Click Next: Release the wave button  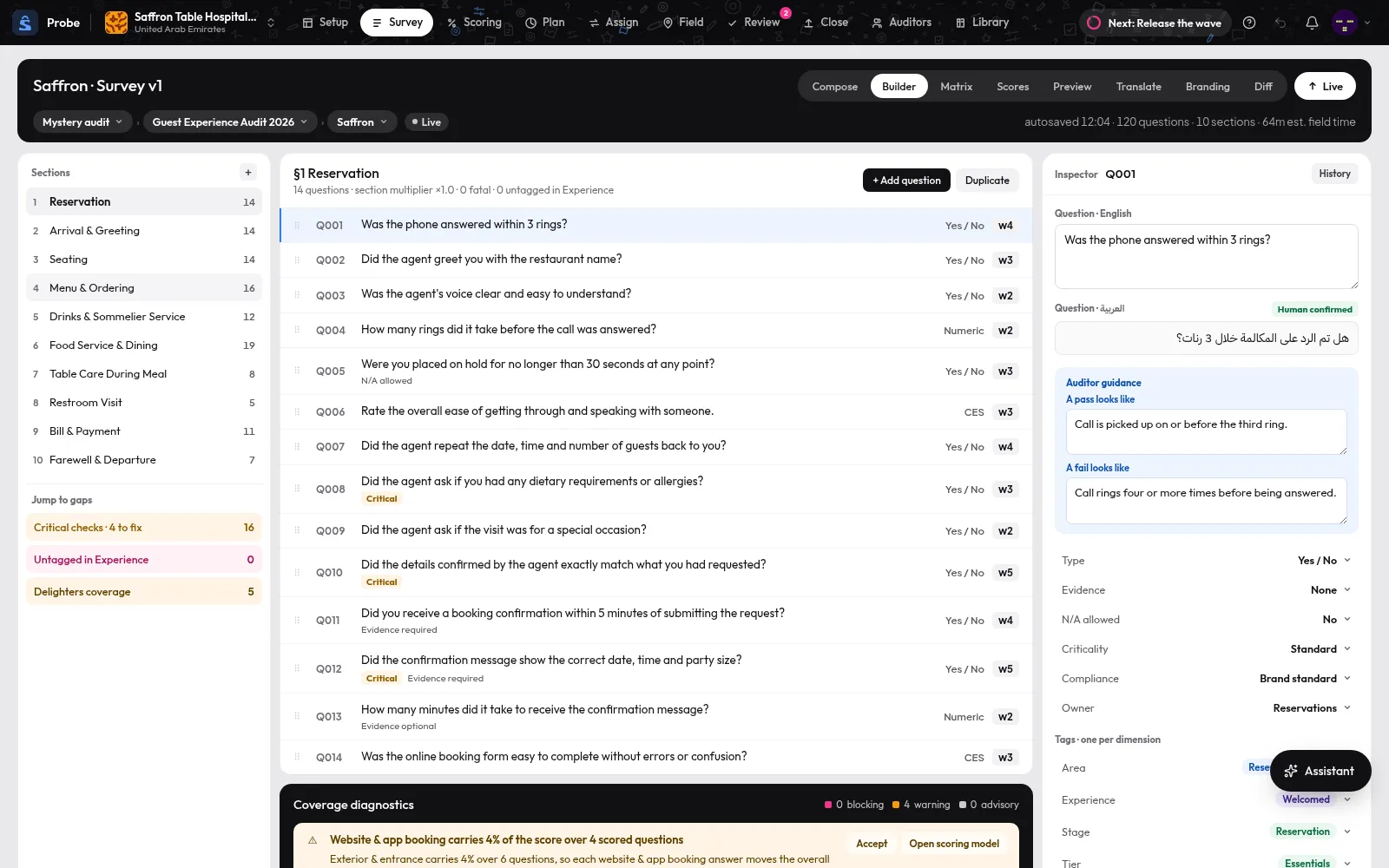pyautogui.click(x=1155, y=23)
